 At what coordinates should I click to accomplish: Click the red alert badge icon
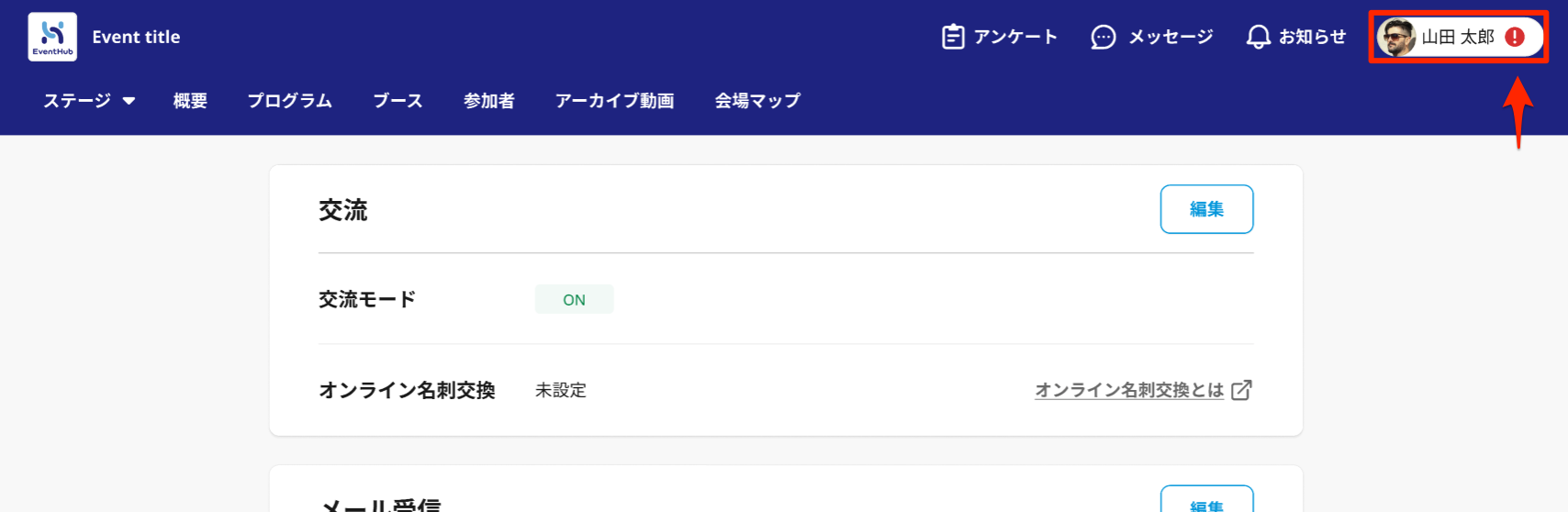1515,37
